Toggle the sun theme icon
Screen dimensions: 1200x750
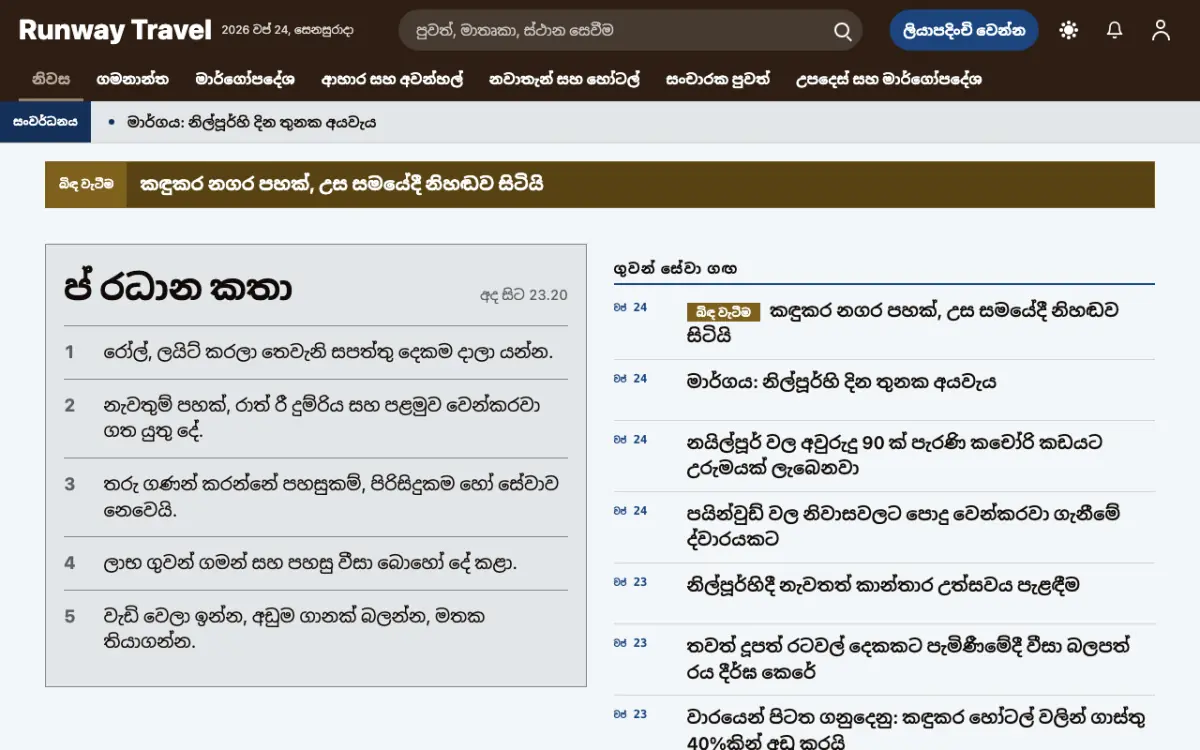point(1069,30)
